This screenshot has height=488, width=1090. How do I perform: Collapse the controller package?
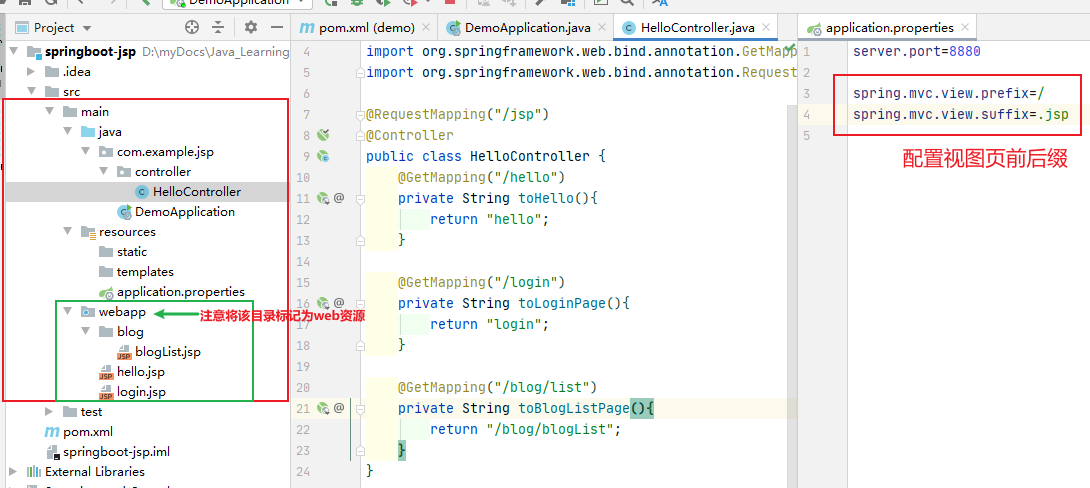pos(103,172)
